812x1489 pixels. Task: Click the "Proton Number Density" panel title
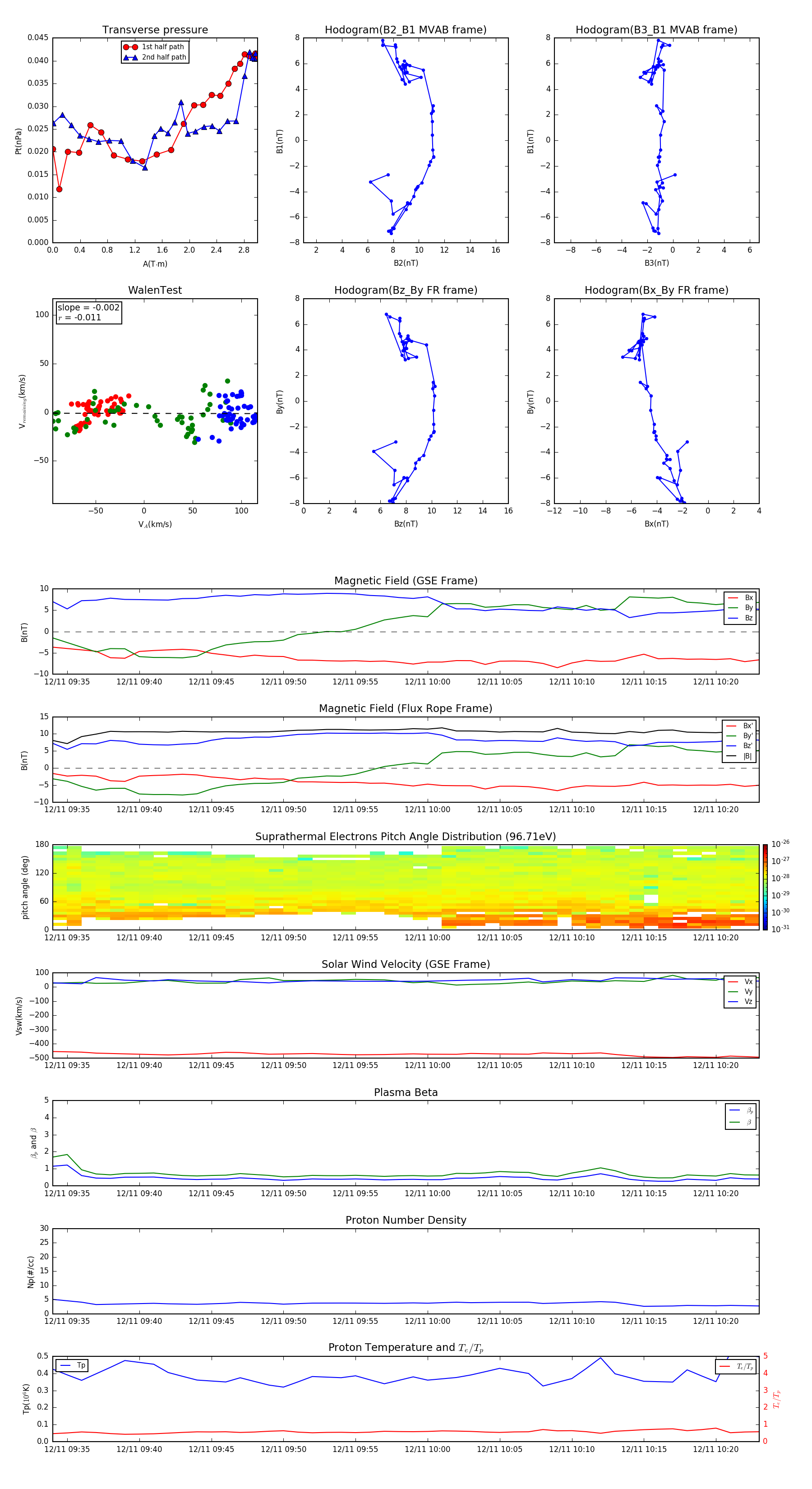406,1220
